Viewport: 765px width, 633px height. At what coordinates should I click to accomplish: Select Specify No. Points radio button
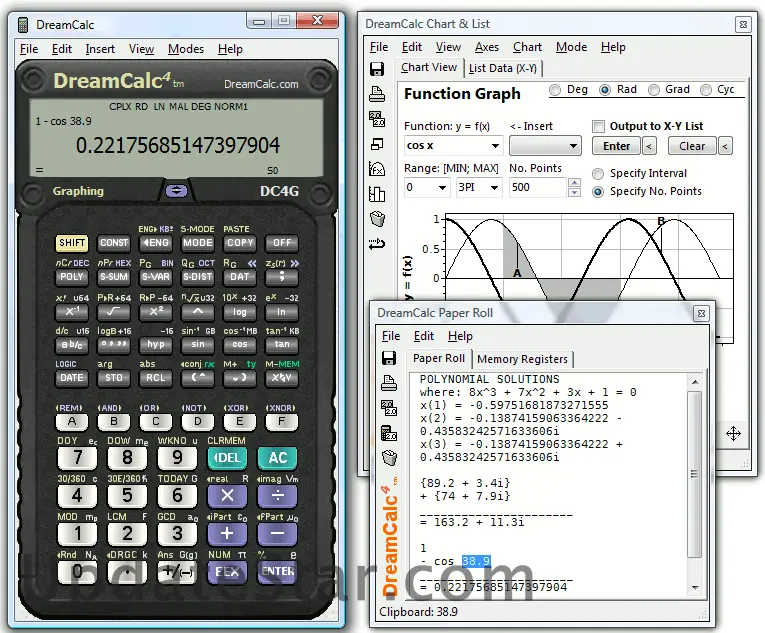pyautogui.click(x=598, y=192)
